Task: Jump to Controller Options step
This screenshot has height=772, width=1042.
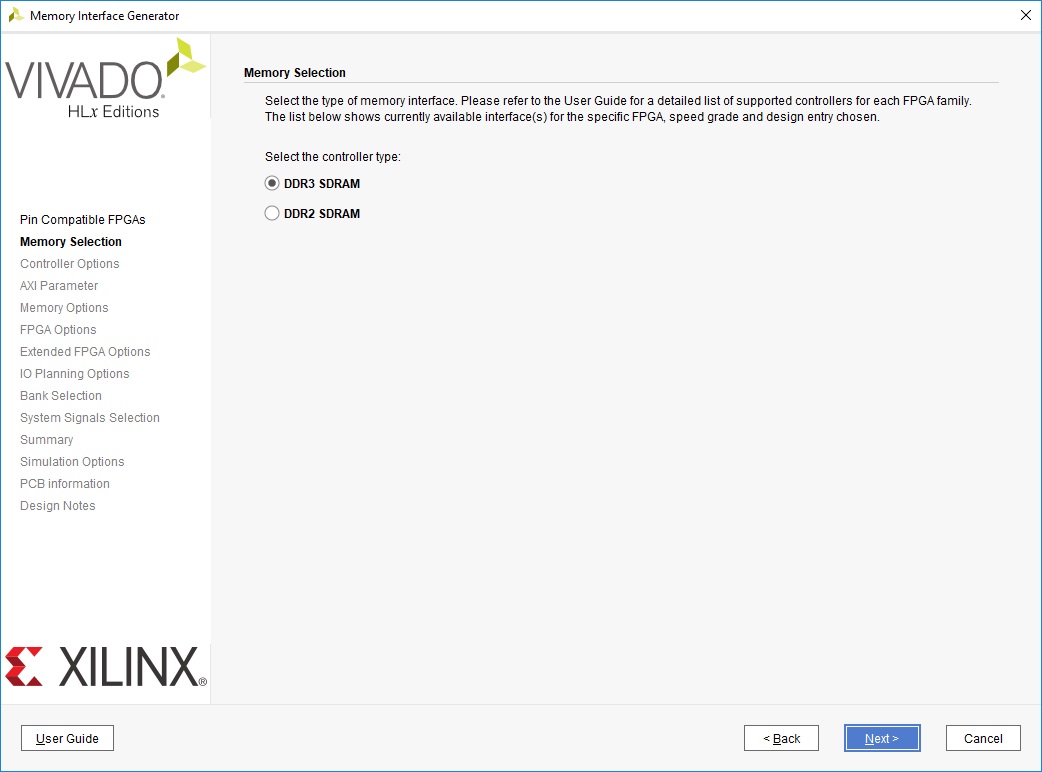Action: (x=69, y=264)
